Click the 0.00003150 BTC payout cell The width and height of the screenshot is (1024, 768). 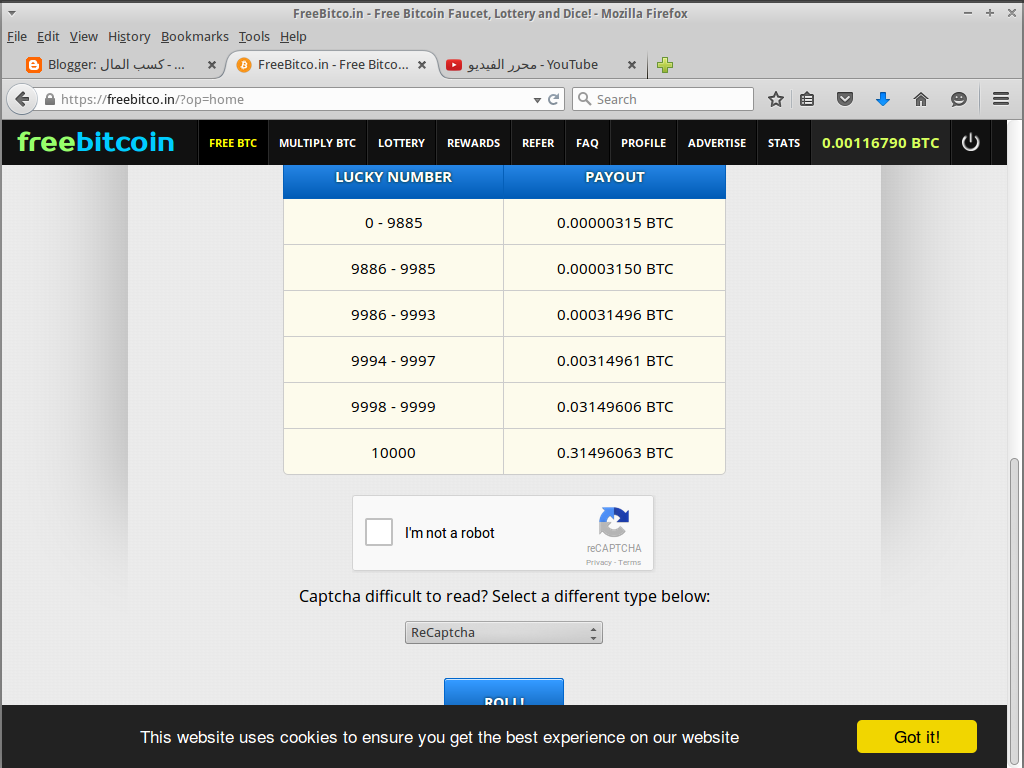[x=615, y=268]
